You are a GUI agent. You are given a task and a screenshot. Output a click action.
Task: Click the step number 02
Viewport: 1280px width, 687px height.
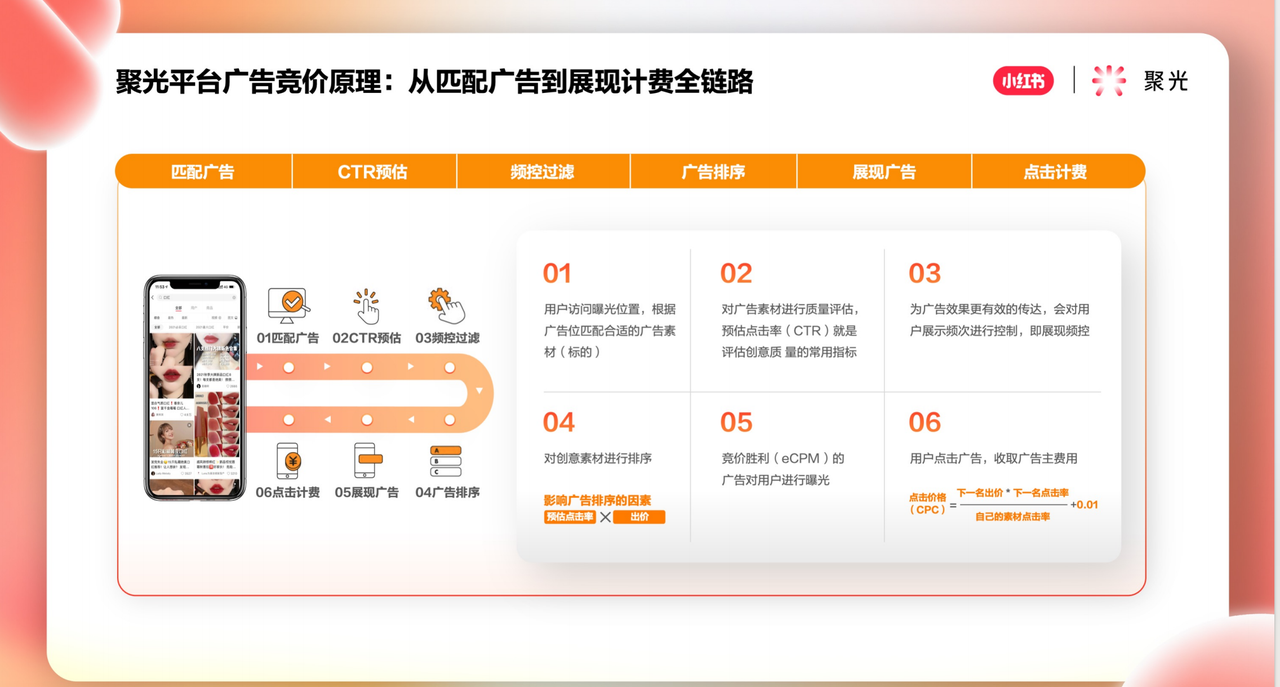(736, 273)
